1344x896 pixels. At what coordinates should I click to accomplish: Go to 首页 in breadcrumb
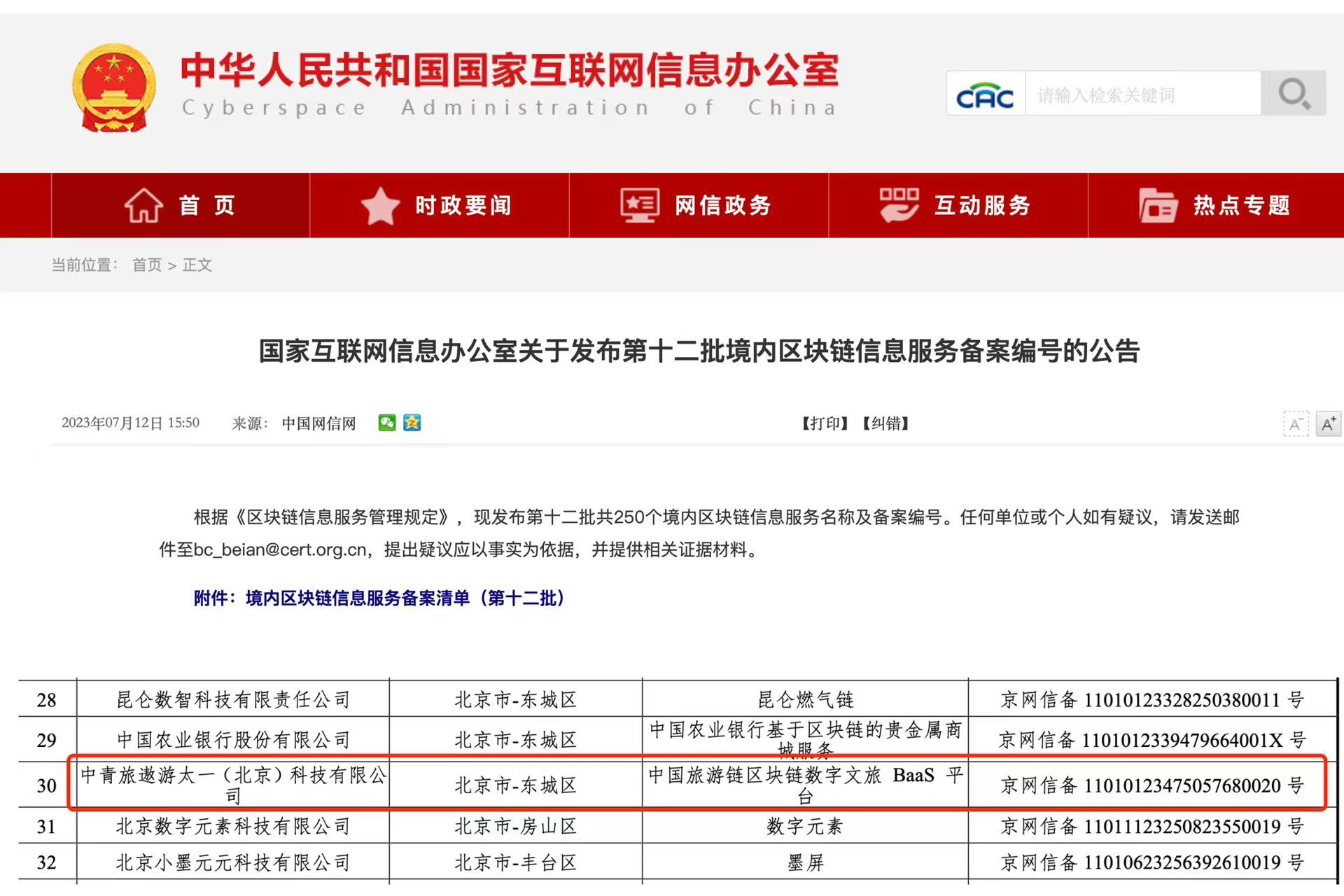click(x=147, y=265)
